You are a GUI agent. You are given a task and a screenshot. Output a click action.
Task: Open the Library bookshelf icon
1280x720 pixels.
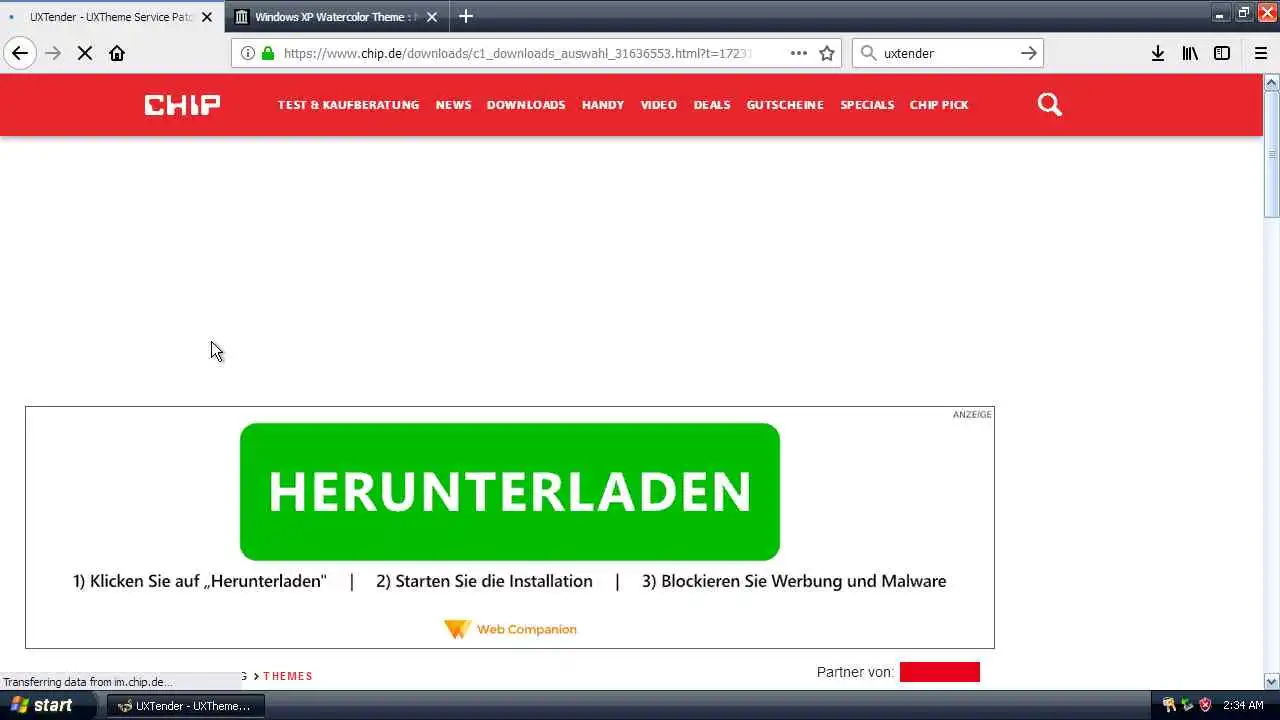pyautogui.click(x=1190, y=53)
